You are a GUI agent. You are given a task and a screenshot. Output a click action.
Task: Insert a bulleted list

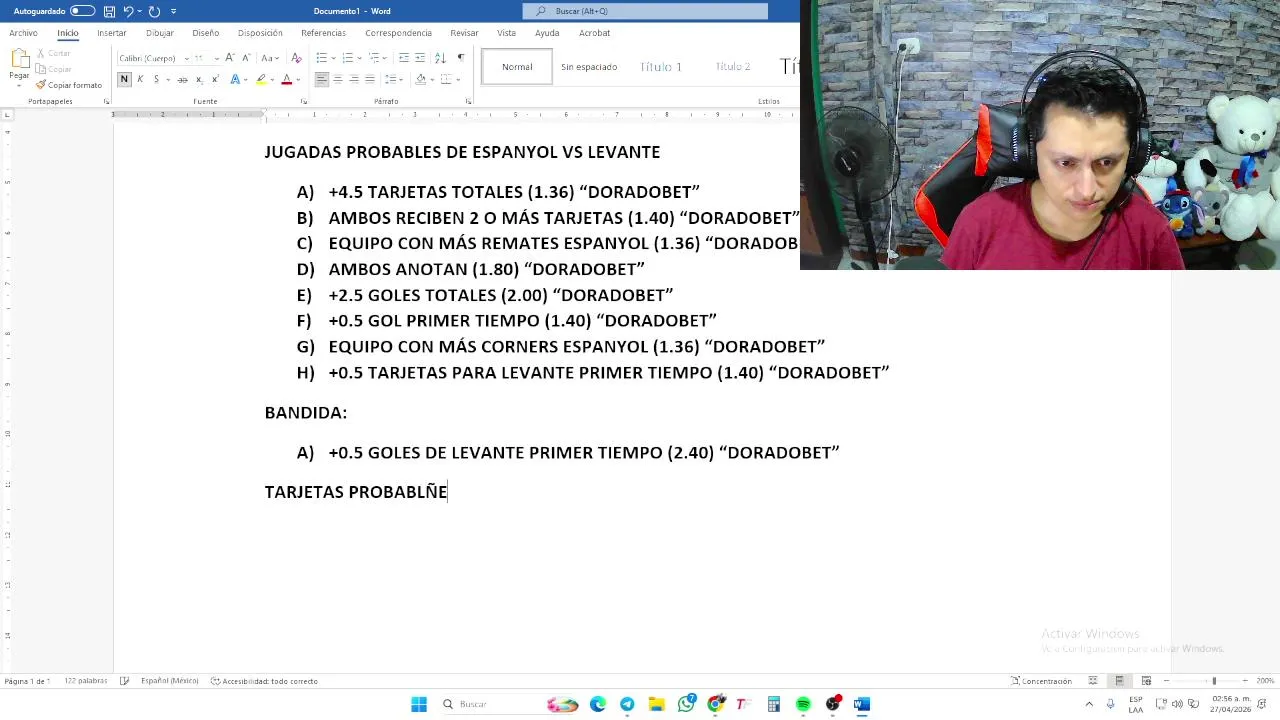tap(321, 58)
